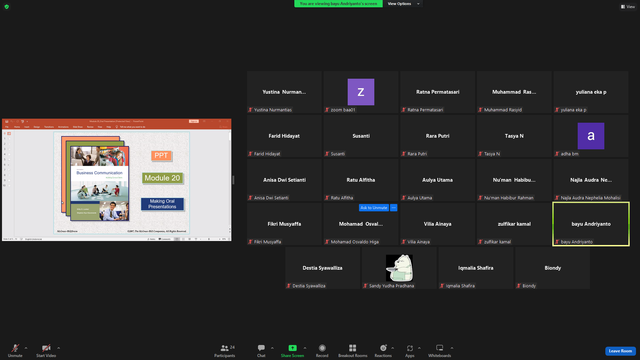Unmute the microphone in Zoom toolbar
640x360 pixels.
point(15,350)
